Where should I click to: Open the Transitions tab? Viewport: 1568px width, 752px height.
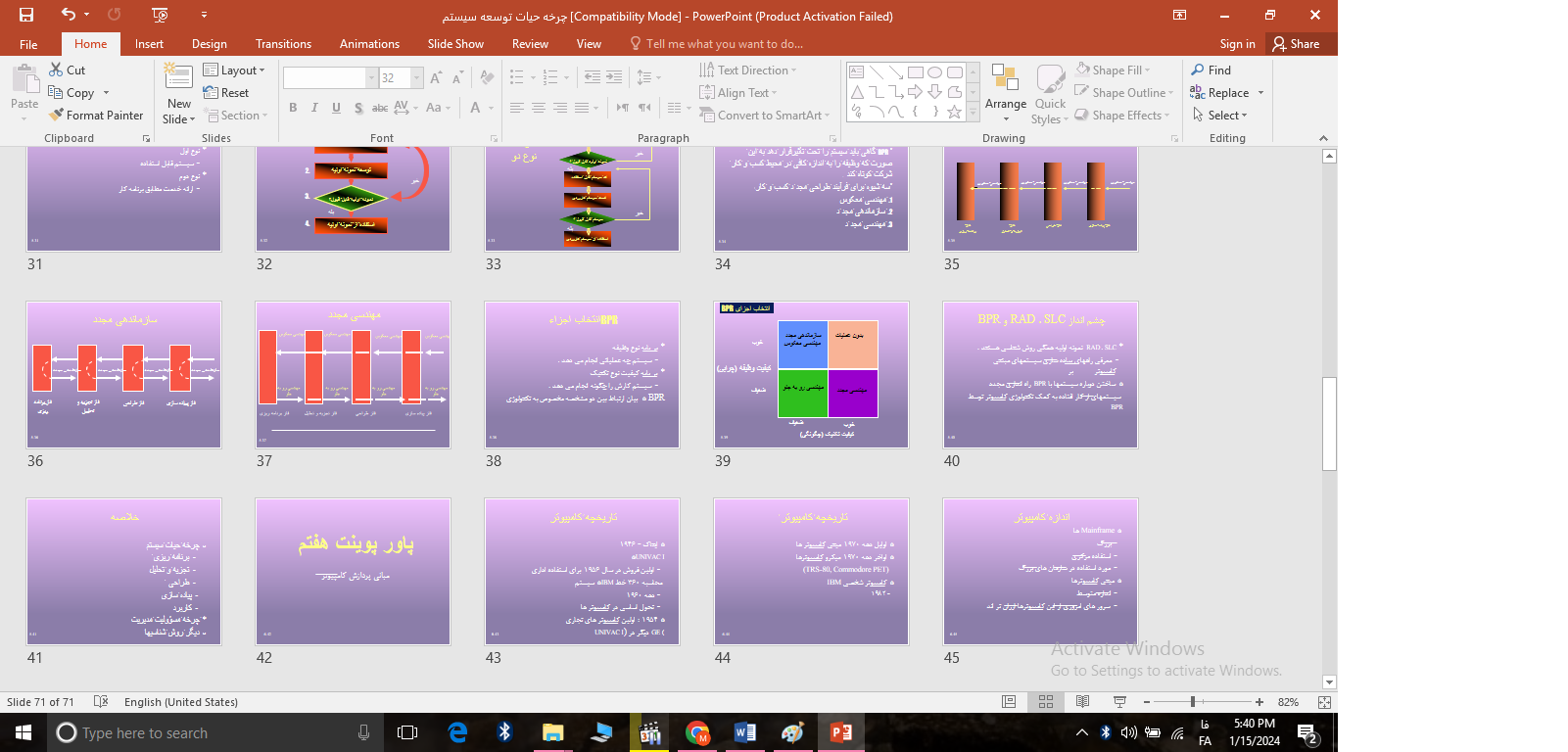pyautogui.click(x=283, y=44)
